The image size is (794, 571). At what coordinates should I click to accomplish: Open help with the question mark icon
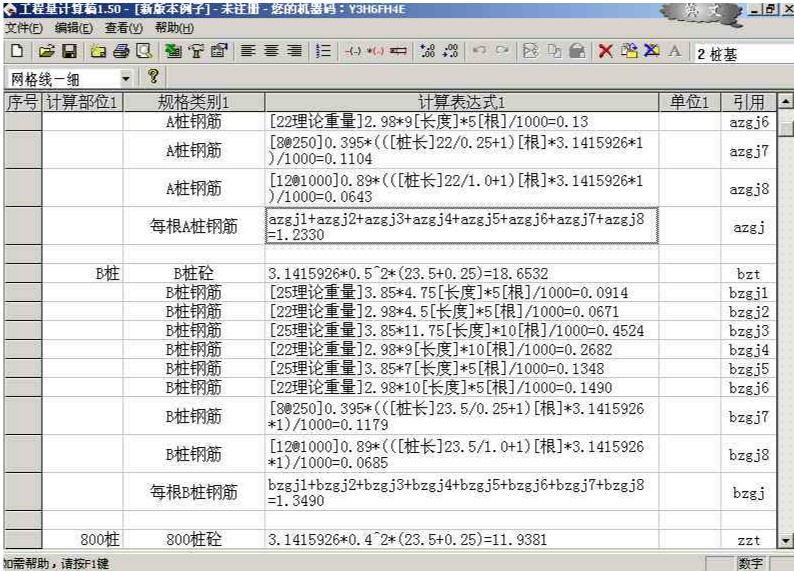[x=153, y=77]
